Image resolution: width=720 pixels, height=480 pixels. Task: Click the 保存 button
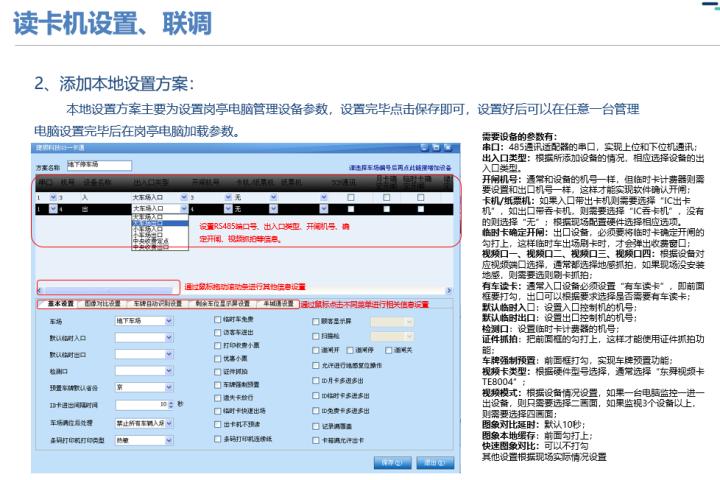point(393,463)
